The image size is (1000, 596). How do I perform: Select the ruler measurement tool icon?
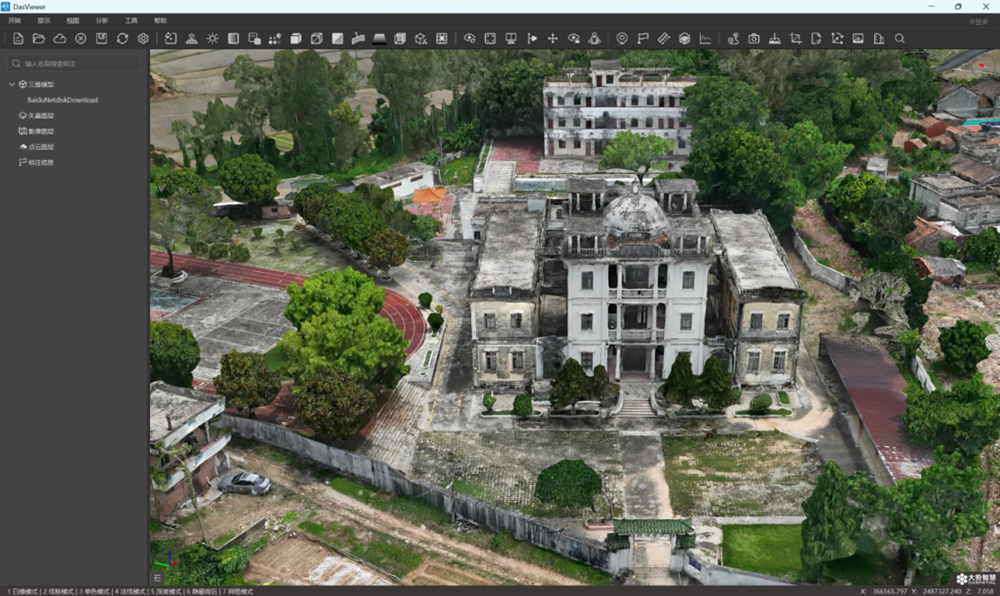click(x=663, y=38)
